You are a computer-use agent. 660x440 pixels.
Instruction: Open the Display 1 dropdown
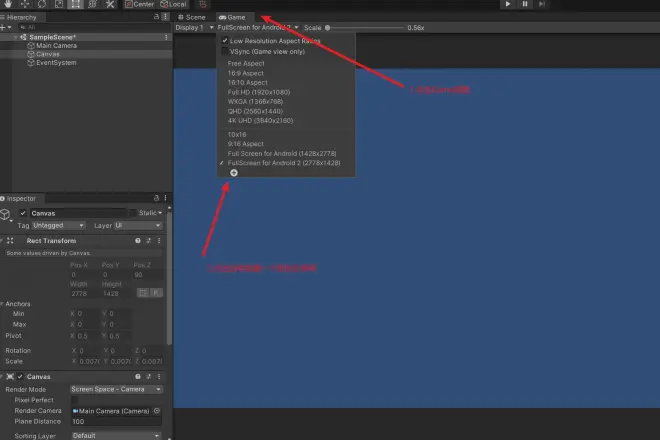pos(194,27)
